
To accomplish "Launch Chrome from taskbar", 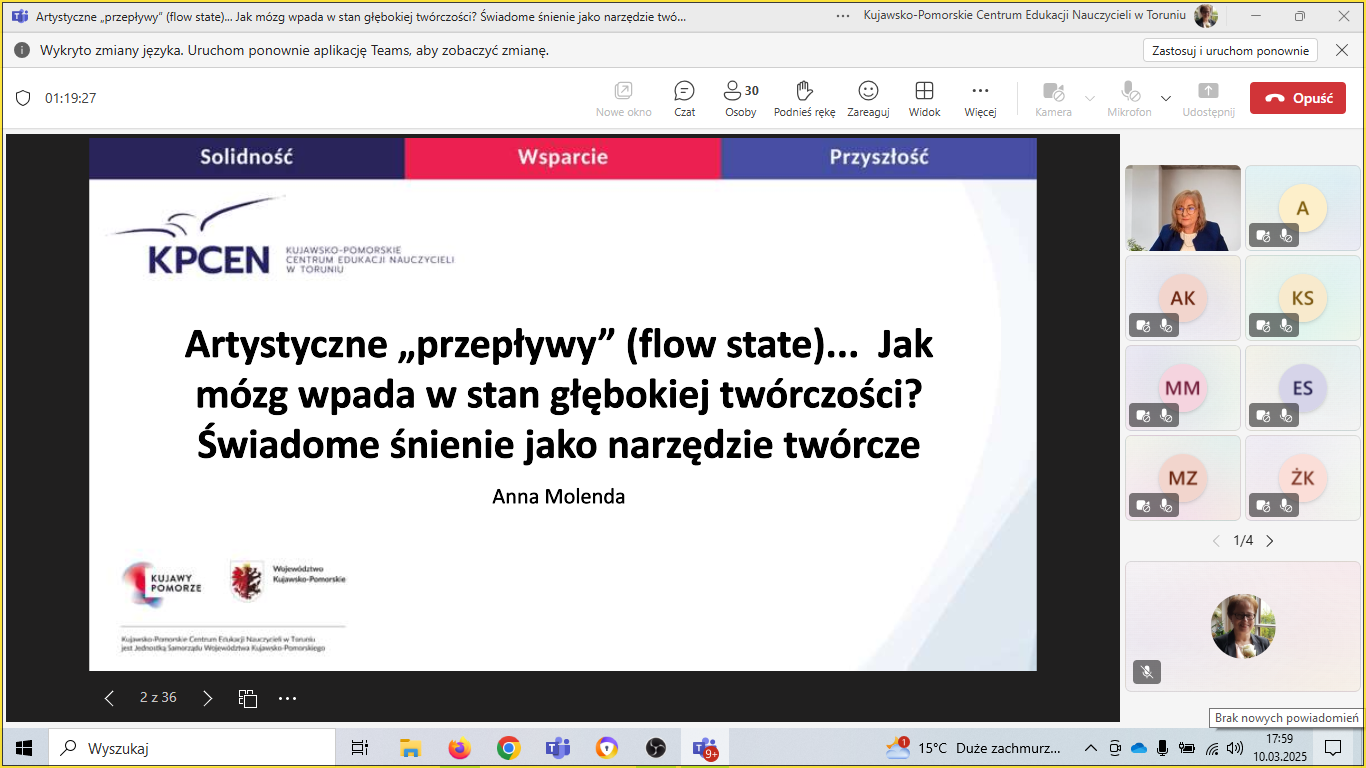I will coord(508,747).
